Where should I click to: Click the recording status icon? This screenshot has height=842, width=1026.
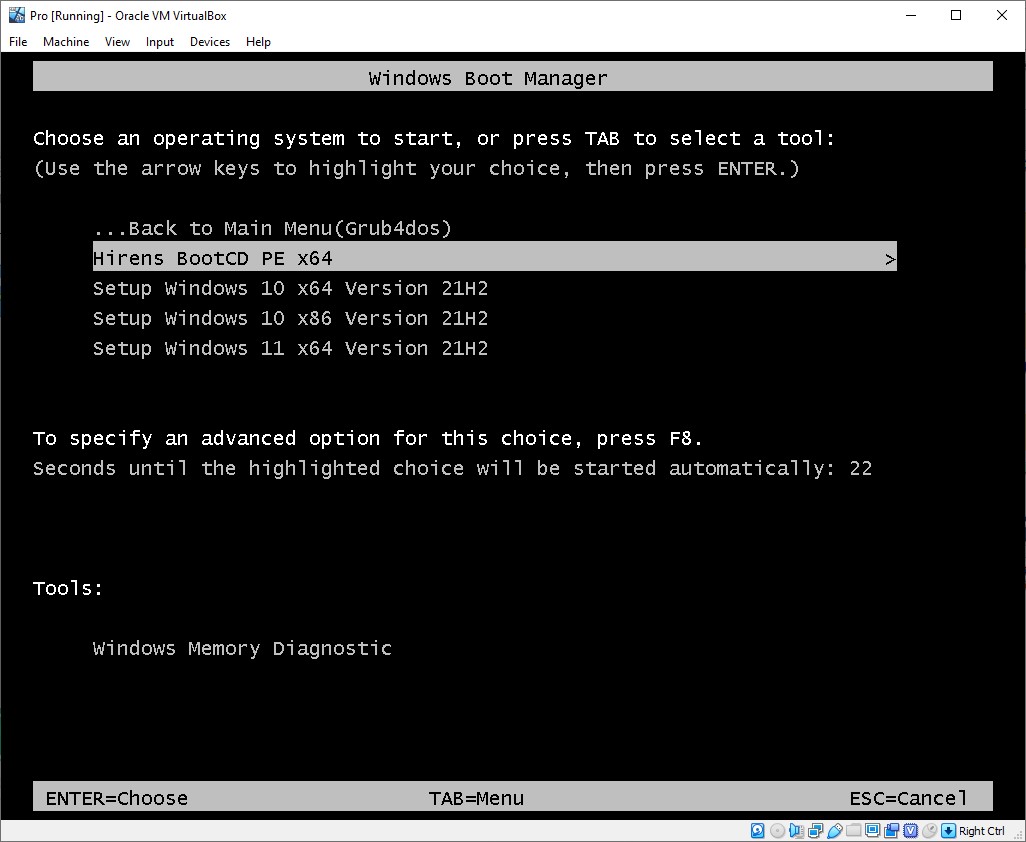(891, 831)
